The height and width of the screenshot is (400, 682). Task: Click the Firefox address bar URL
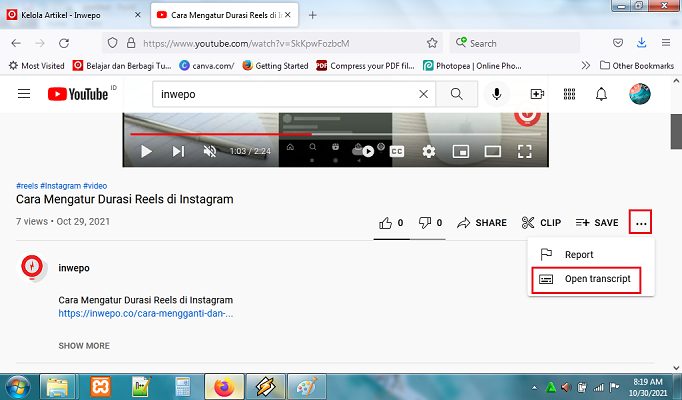pyautogui.click(x=246, y=43)
